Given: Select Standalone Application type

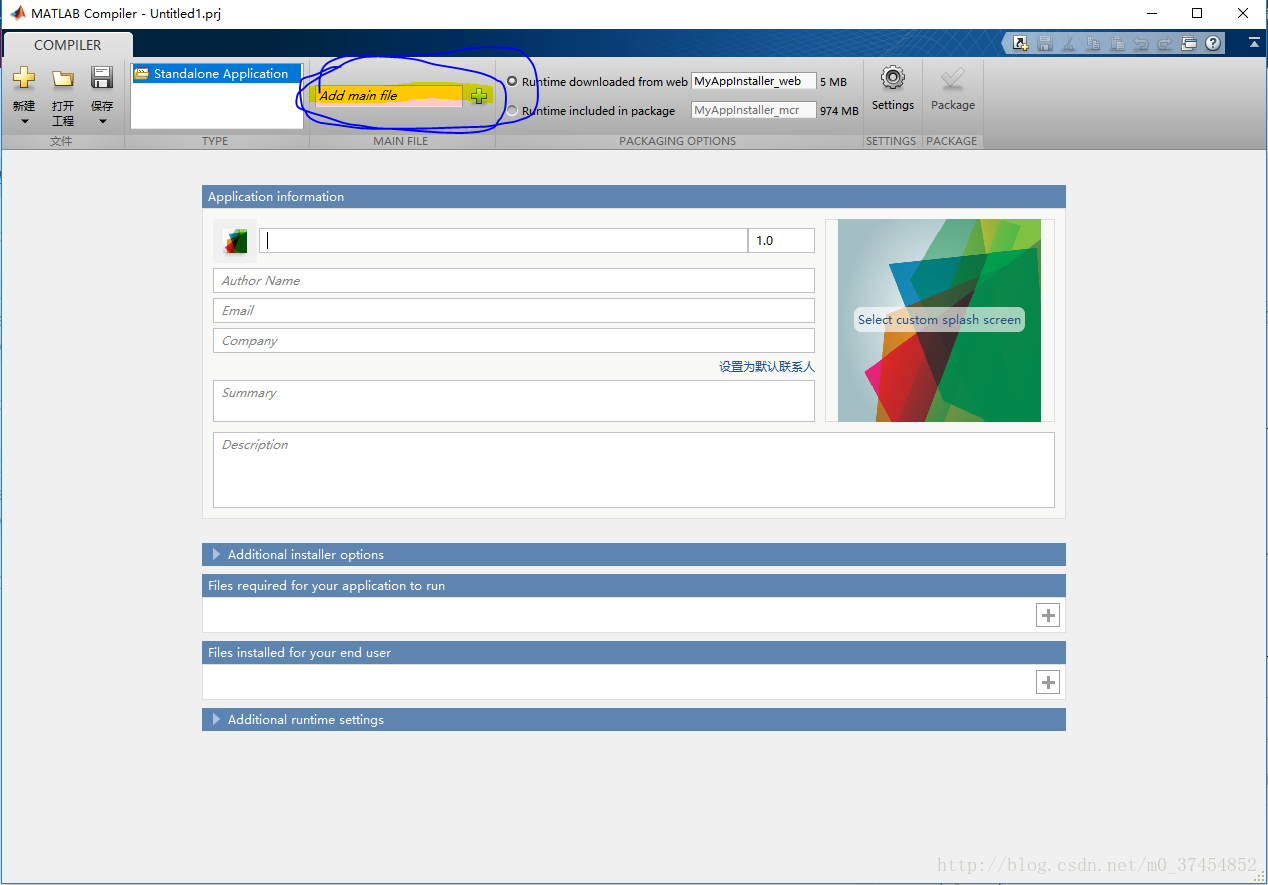Looking at the screenshot, I should coord(217,74).
